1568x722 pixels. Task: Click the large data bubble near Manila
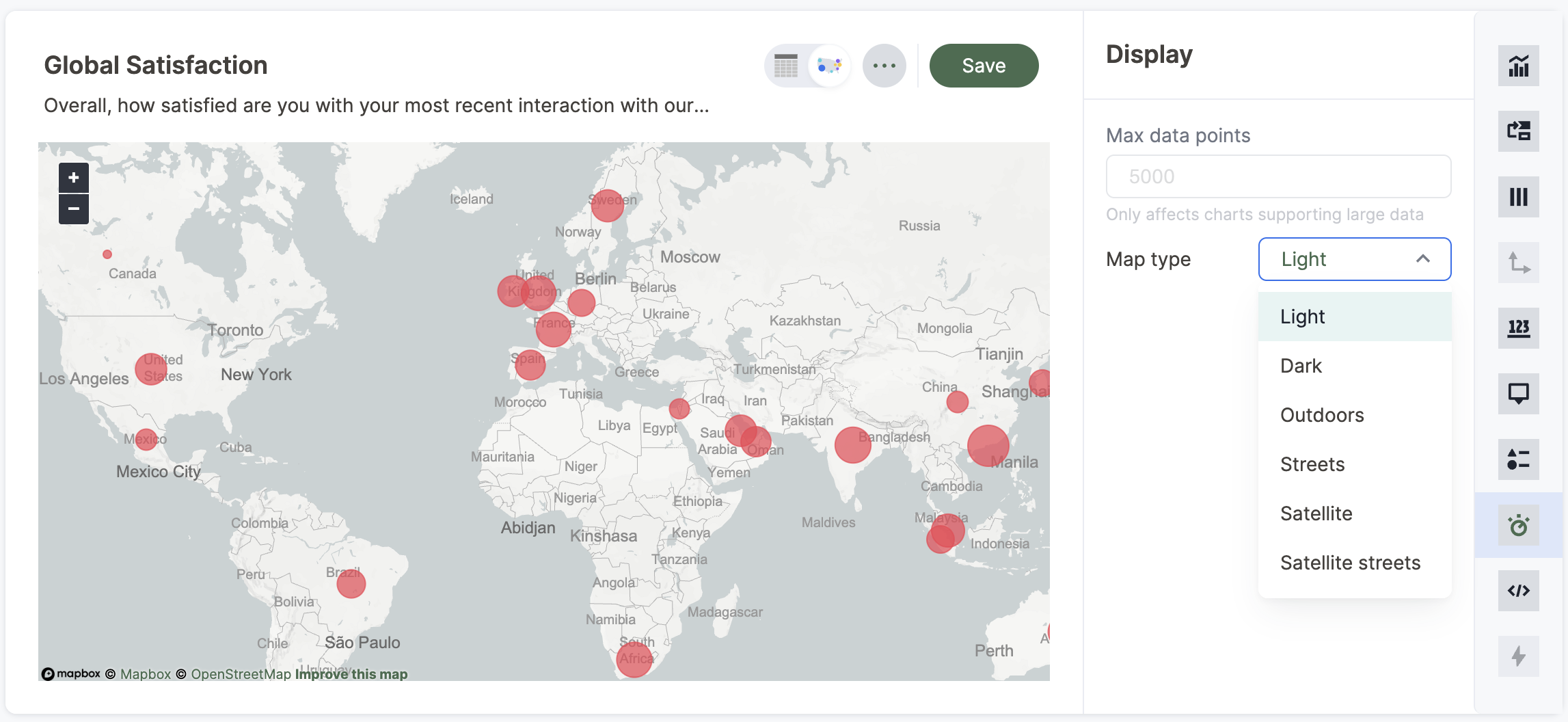[988, 446]
